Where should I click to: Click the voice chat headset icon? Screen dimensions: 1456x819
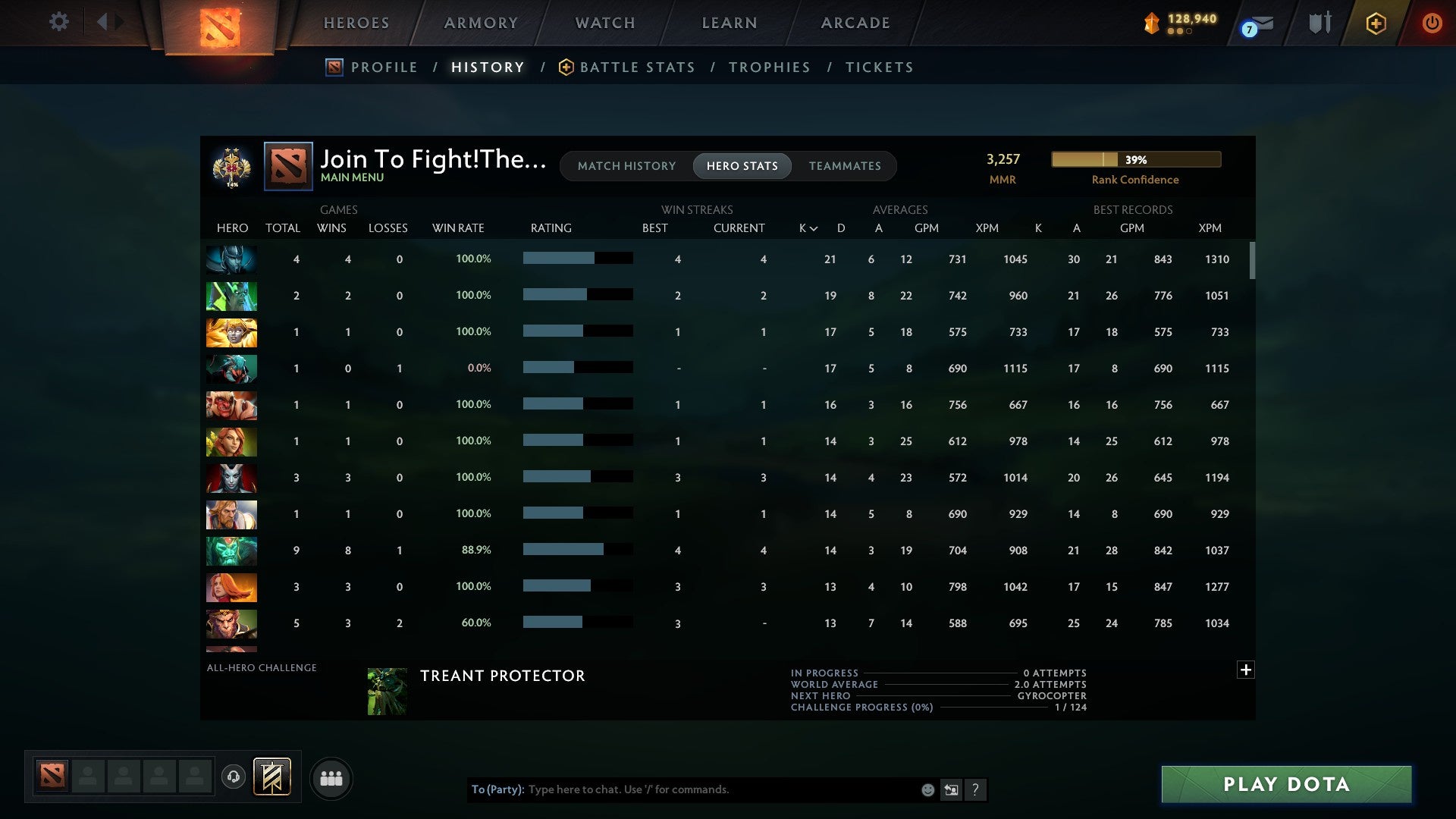(x=234, y=777)
